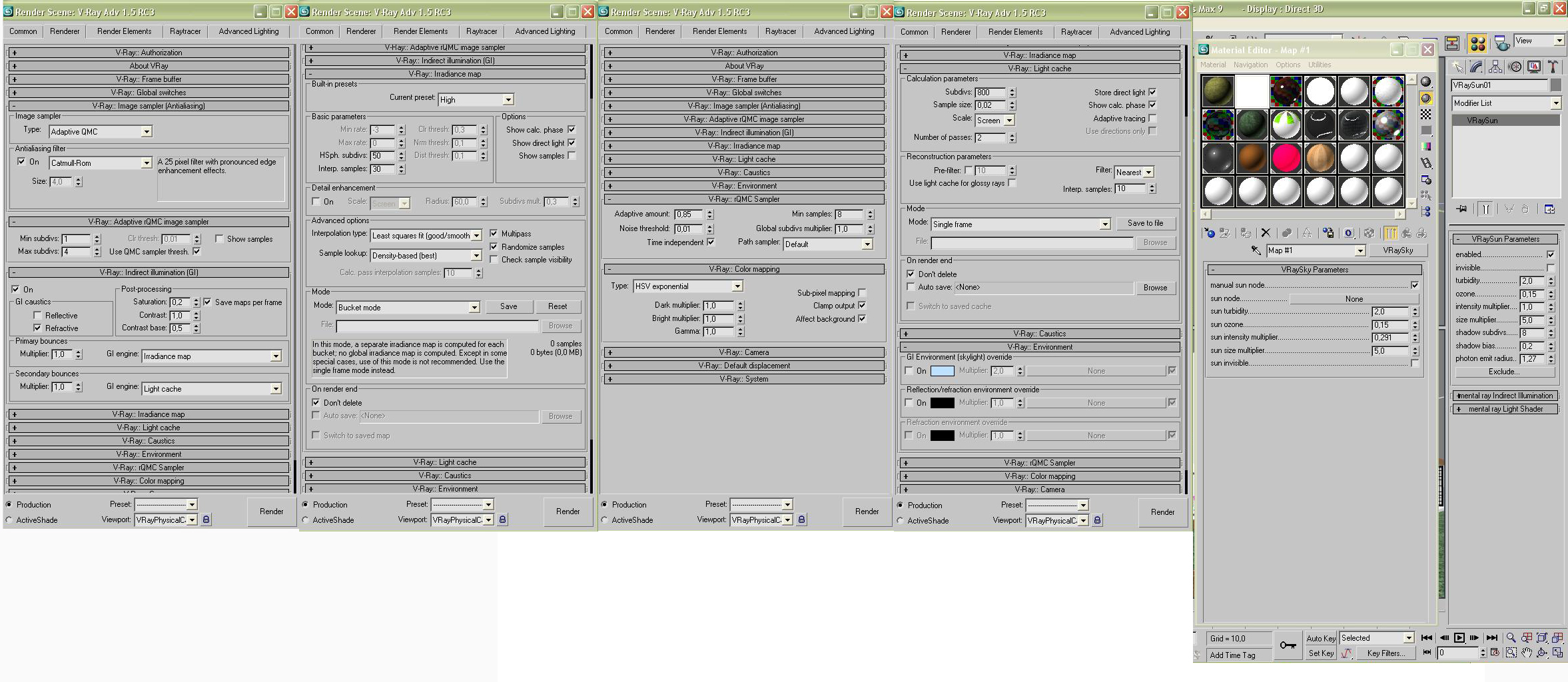Click Put to Library icon in Material Editor
This screenshot has width=1568, height=682.
coord(1328,232)
